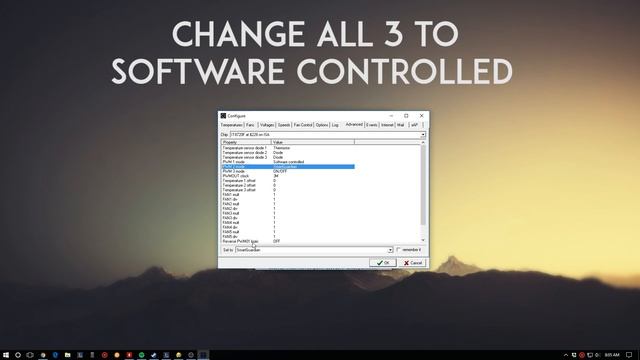Image resolution: width=640 pixels, height=360 pixels.
Task: Switch to the Log tab
Action: point(335,125)
